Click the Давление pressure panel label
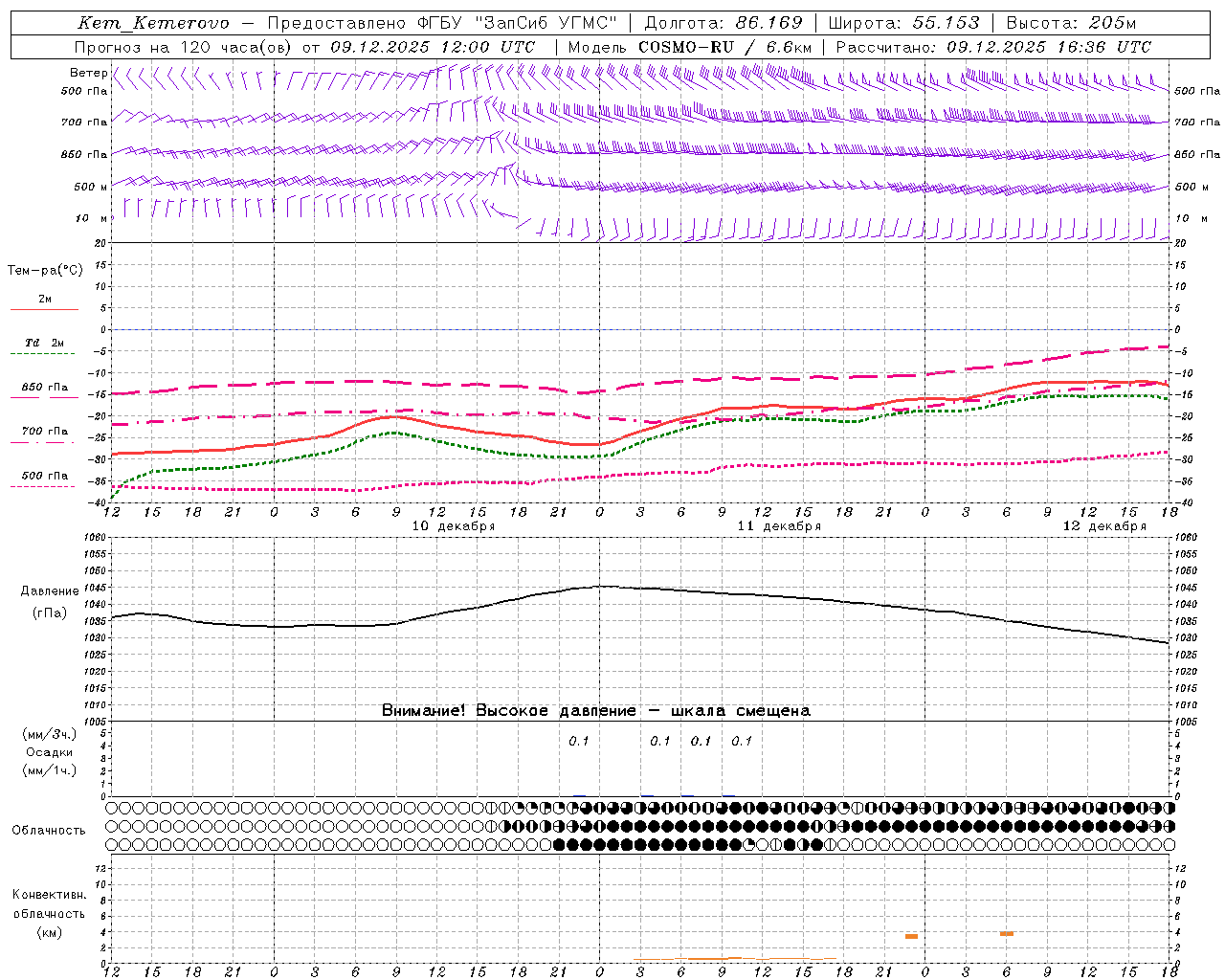Viewport: 1225px width, 980px height. [x=50, y=591]
